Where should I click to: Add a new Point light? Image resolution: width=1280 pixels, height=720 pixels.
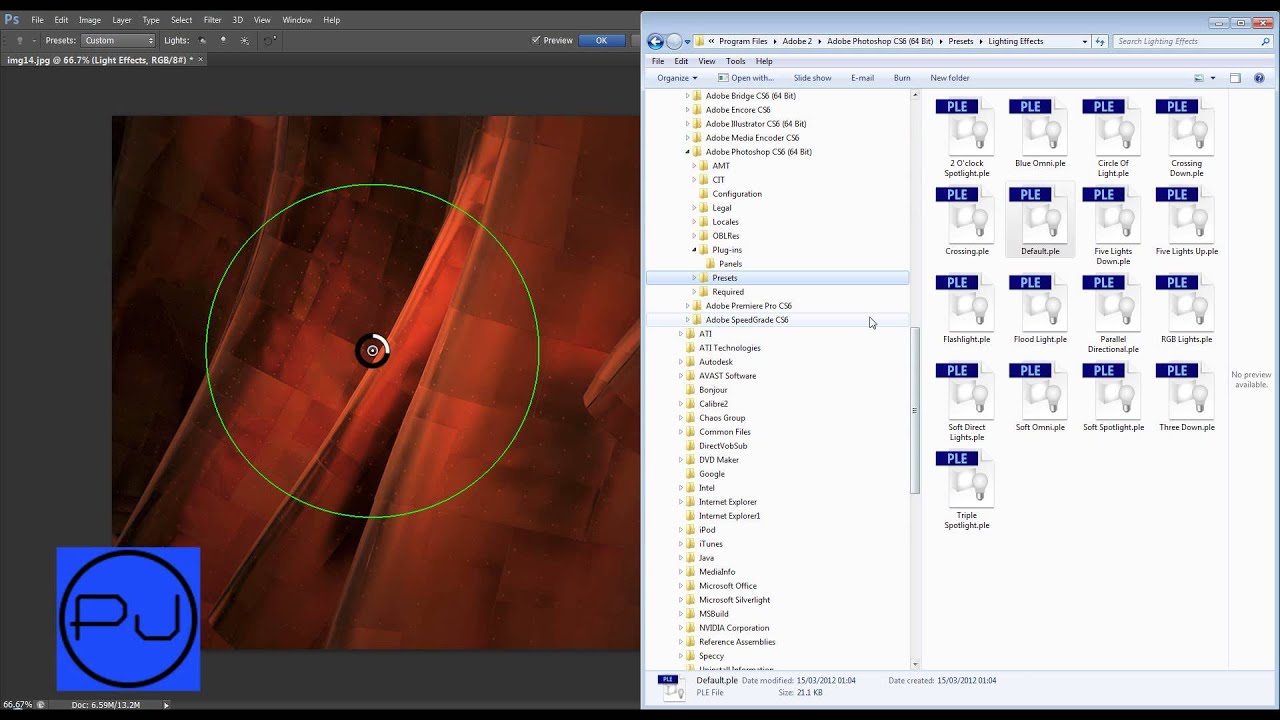223,40
